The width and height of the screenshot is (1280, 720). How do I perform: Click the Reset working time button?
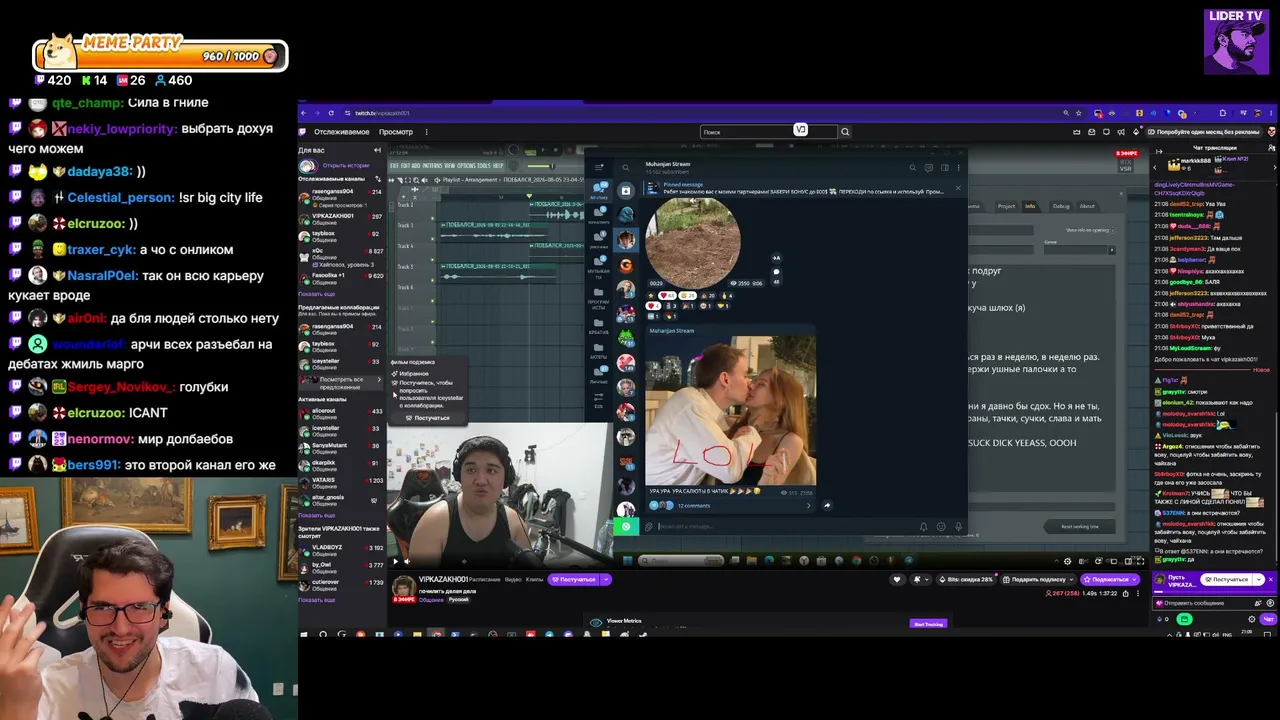pos(1079,526)
